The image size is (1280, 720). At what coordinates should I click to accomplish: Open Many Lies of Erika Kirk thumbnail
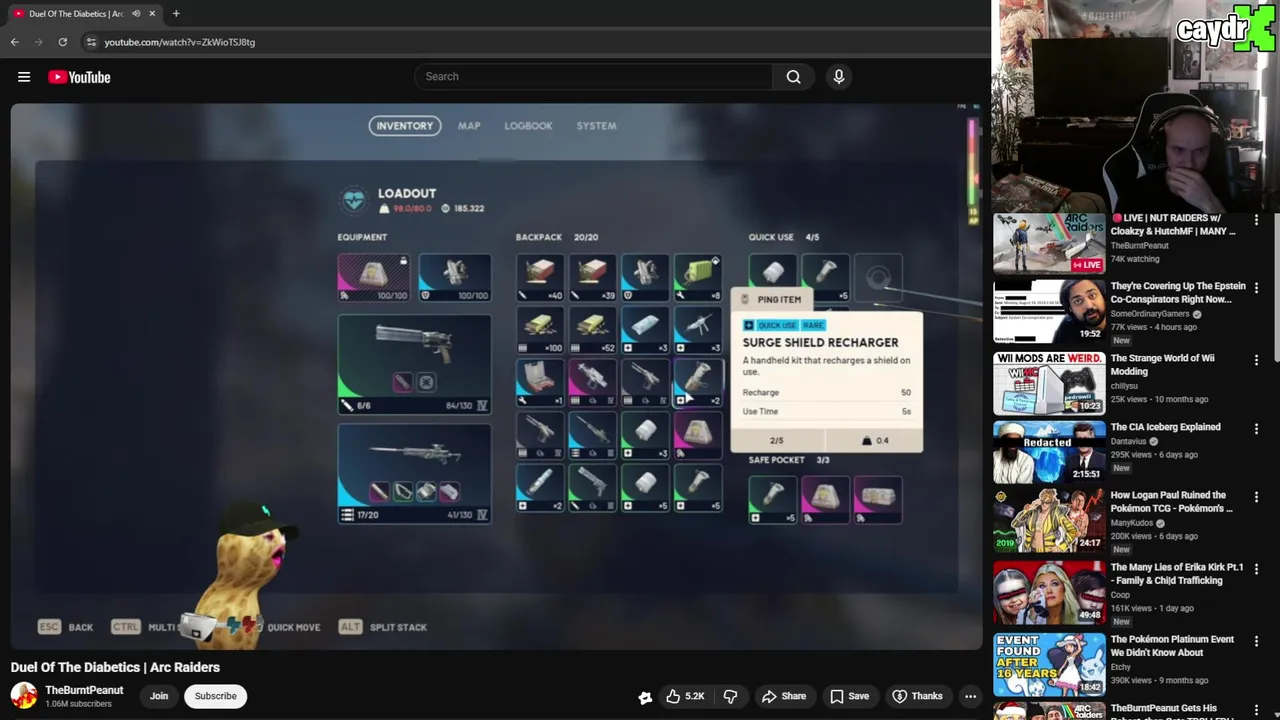coord(1049,592)
